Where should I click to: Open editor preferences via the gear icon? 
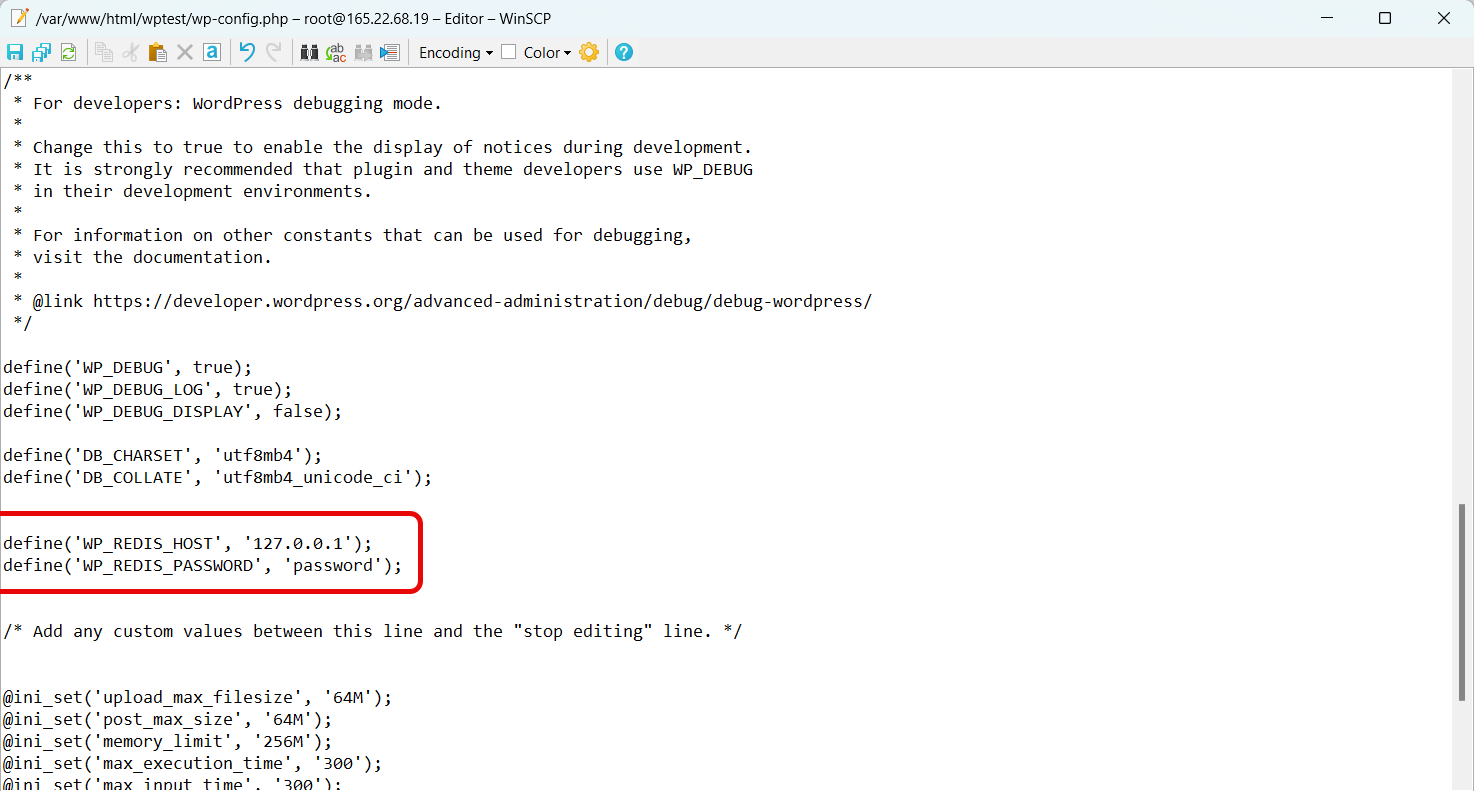[x=589, y=53]
